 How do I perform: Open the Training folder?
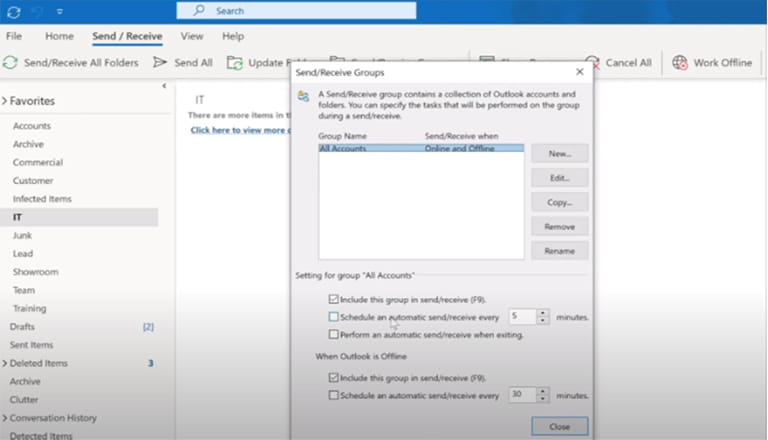29,308
